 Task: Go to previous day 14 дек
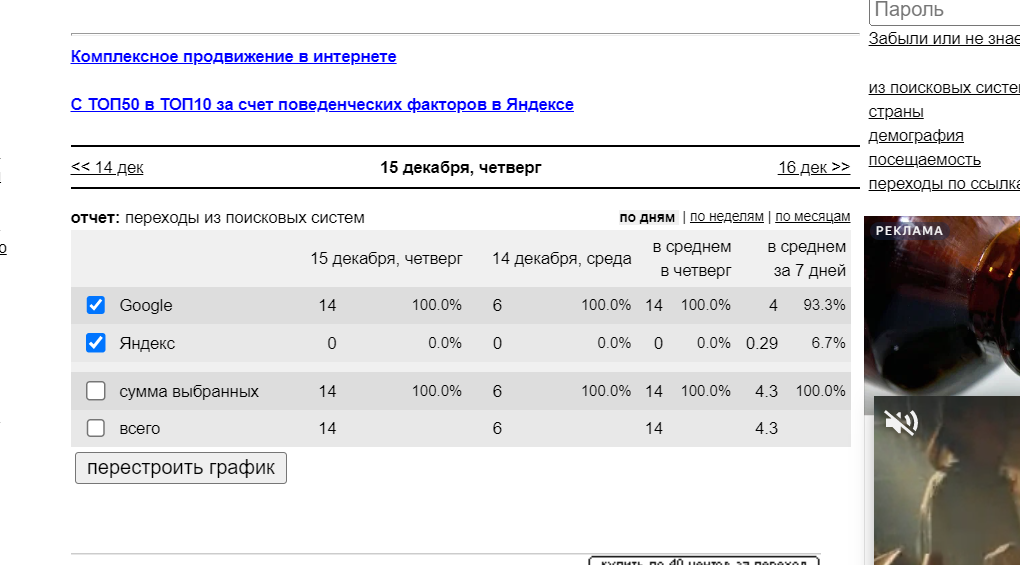pos(107,167)
